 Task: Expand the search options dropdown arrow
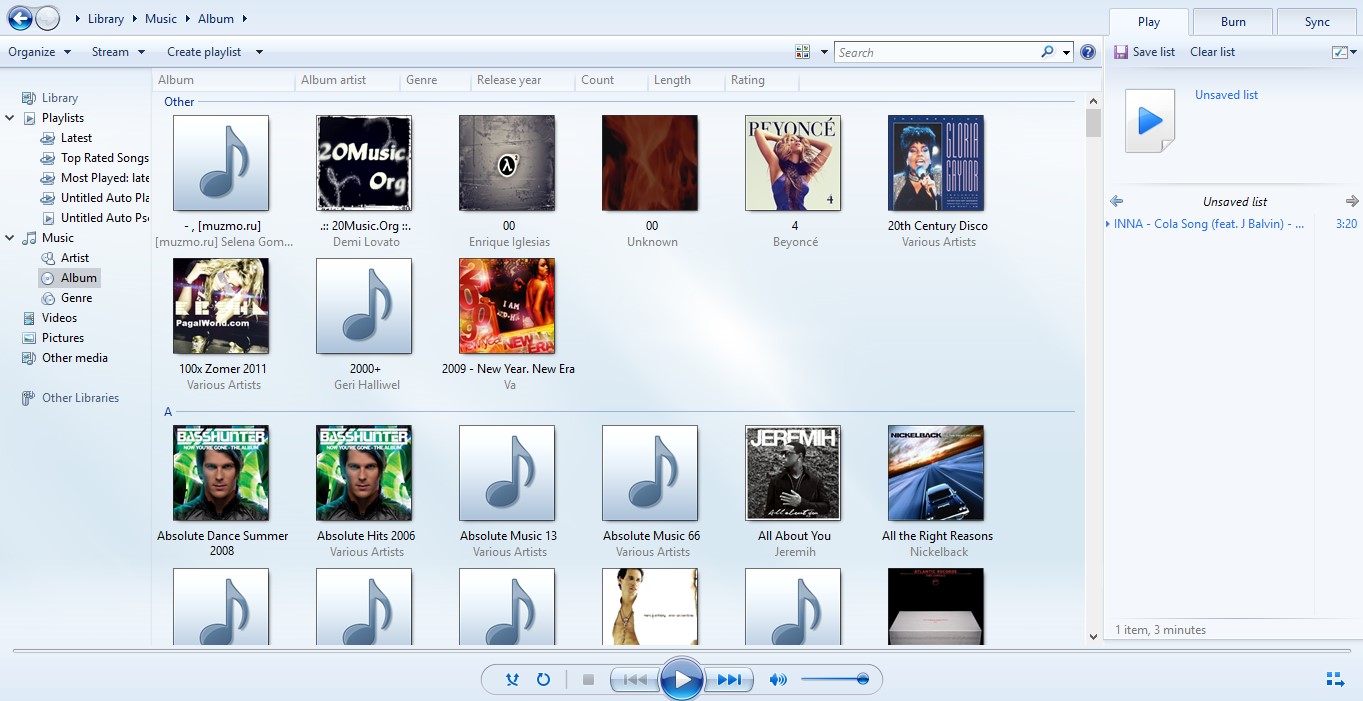click(x=1067, y=52)
